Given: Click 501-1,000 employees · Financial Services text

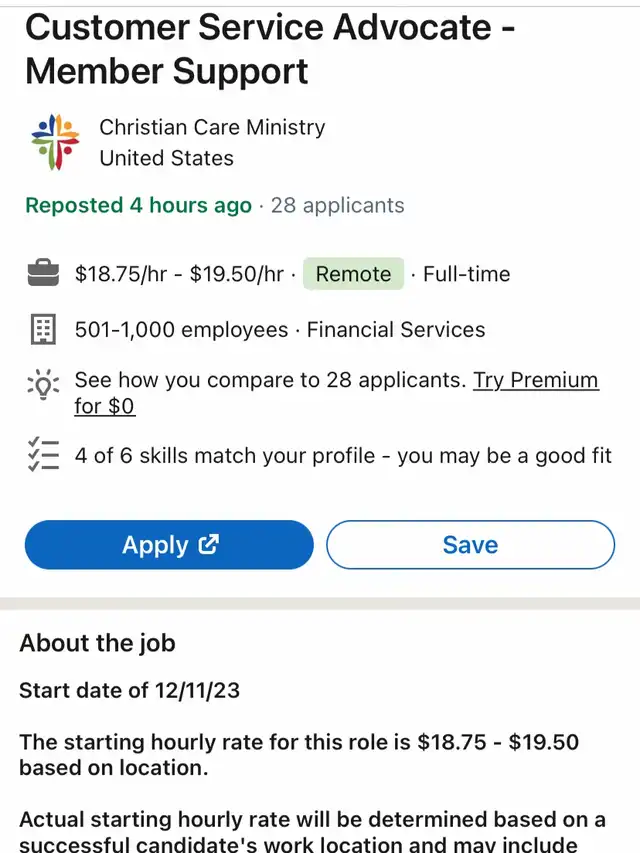Looking at the screenshot, I should 280,330.
